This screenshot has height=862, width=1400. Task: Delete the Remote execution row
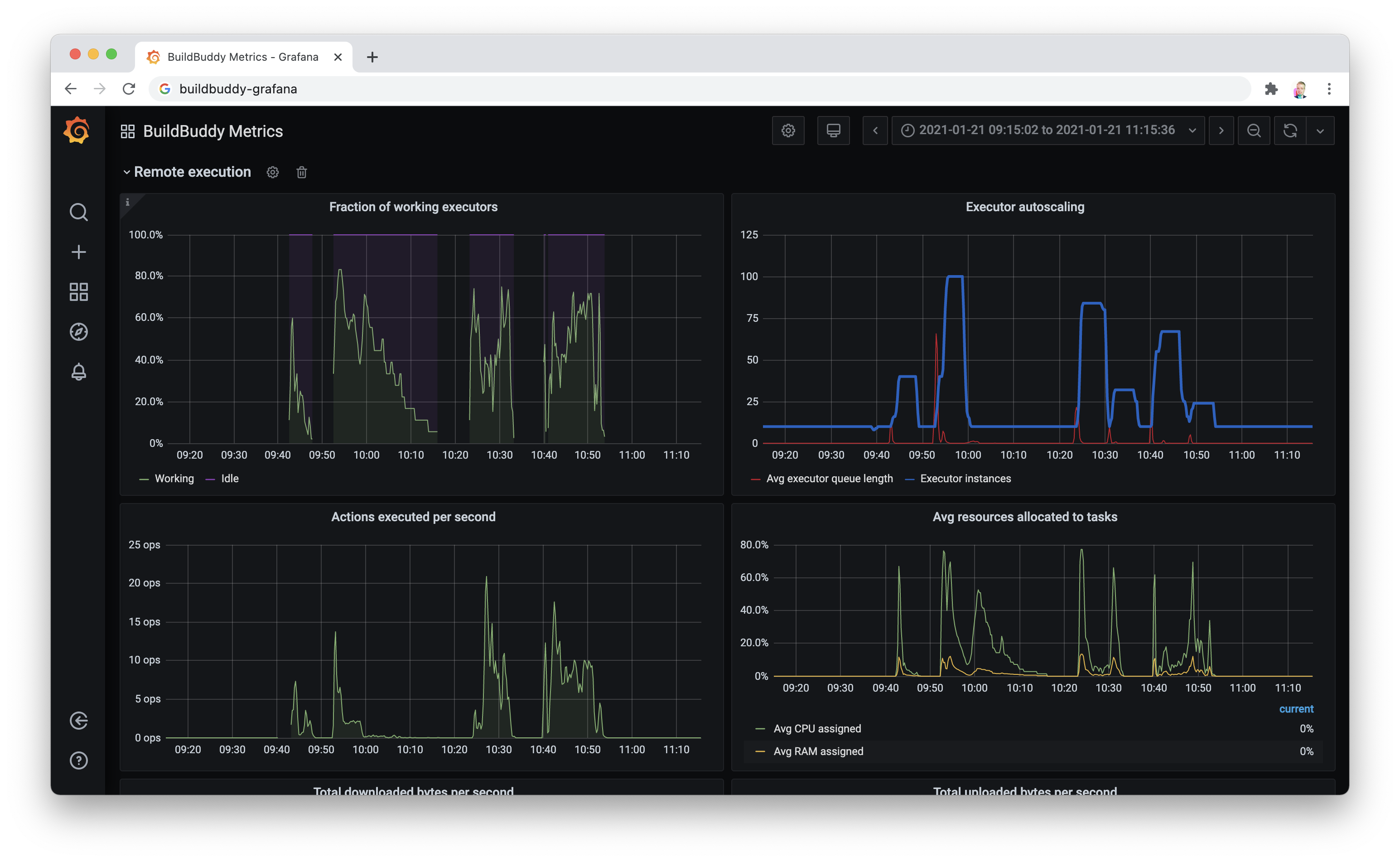[x=302, y=172]
